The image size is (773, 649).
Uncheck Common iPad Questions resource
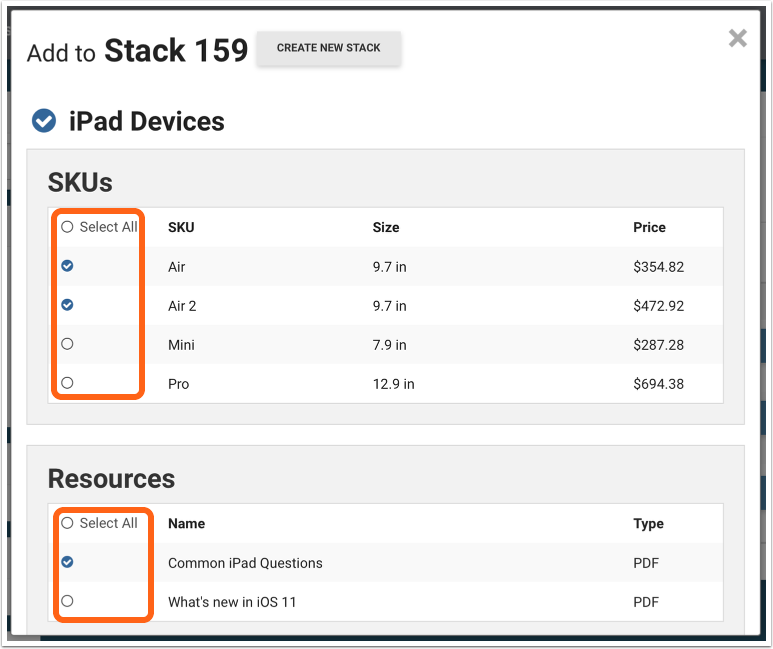pos(67,562)
